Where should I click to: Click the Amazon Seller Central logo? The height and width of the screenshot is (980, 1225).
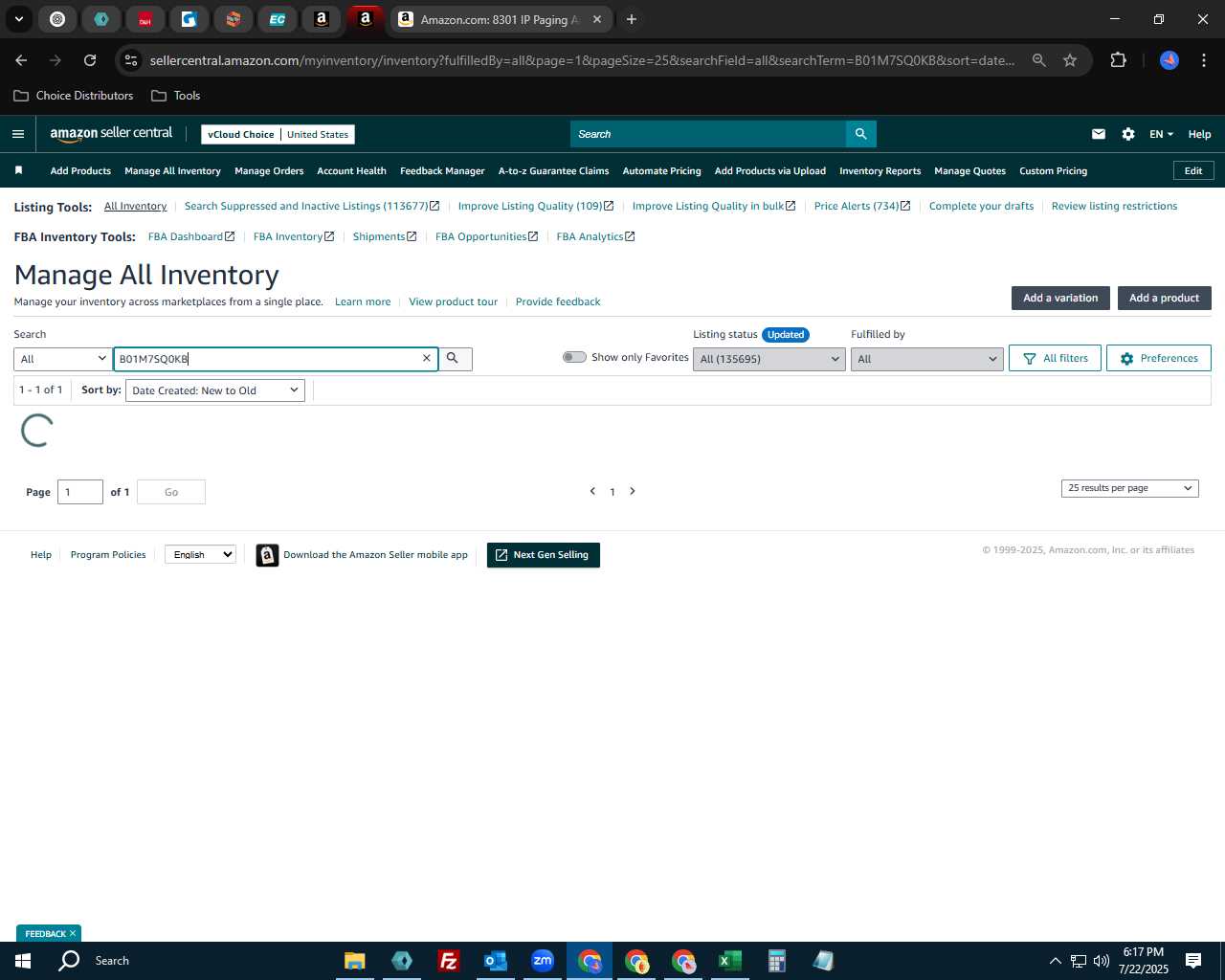[x=111, y=134]
